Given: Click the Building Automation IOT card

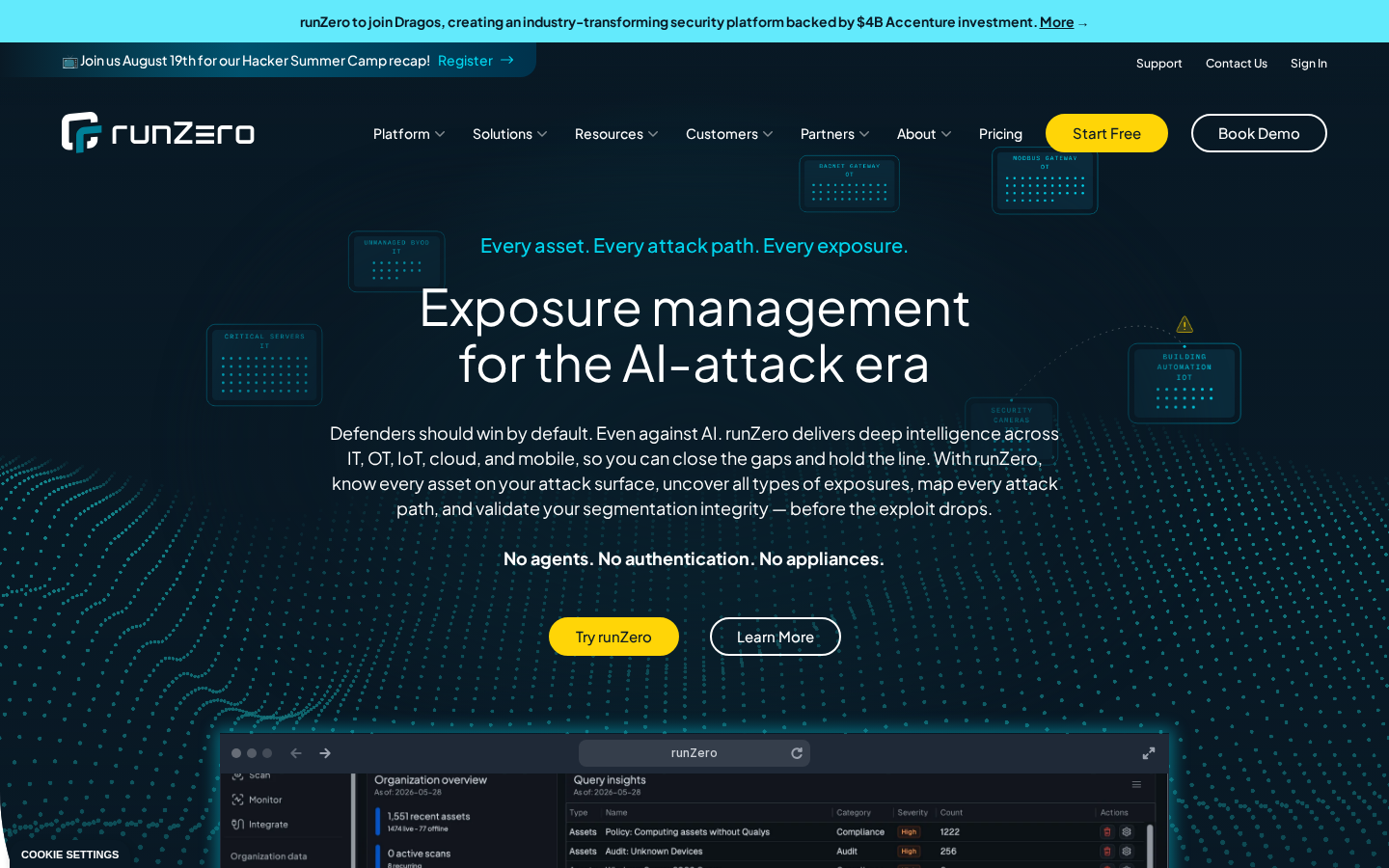Looking at the screenshot, I should [x=1185, y=384].
